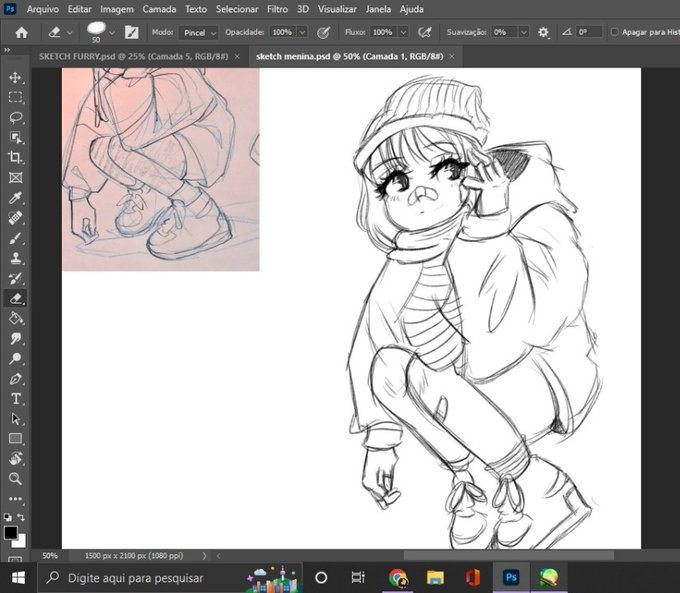Toggle airbrush-style build-up button
Image resolution: width=680 pixels, height=593 pixels.
[425, 32]
